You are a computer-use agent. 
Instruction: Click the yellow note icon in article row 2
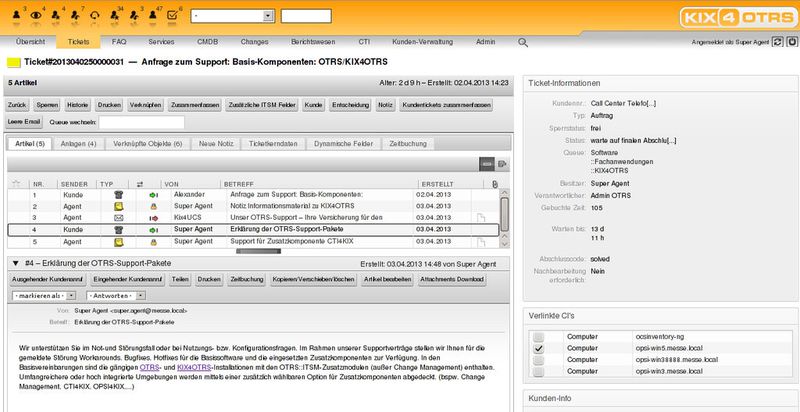coord(118,207)
